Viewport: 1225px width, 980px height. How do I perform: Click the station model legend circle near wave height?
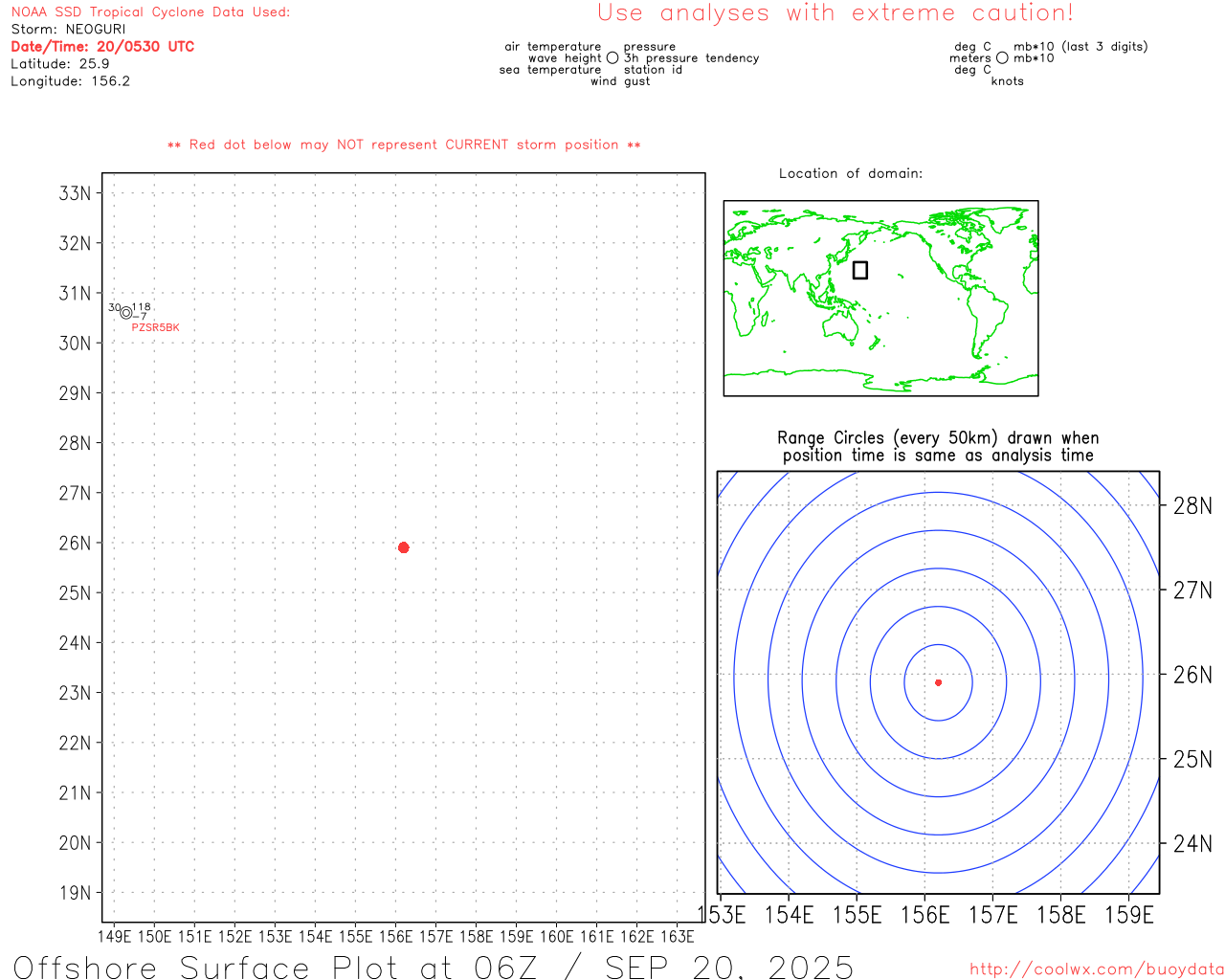tap(612, 58)
